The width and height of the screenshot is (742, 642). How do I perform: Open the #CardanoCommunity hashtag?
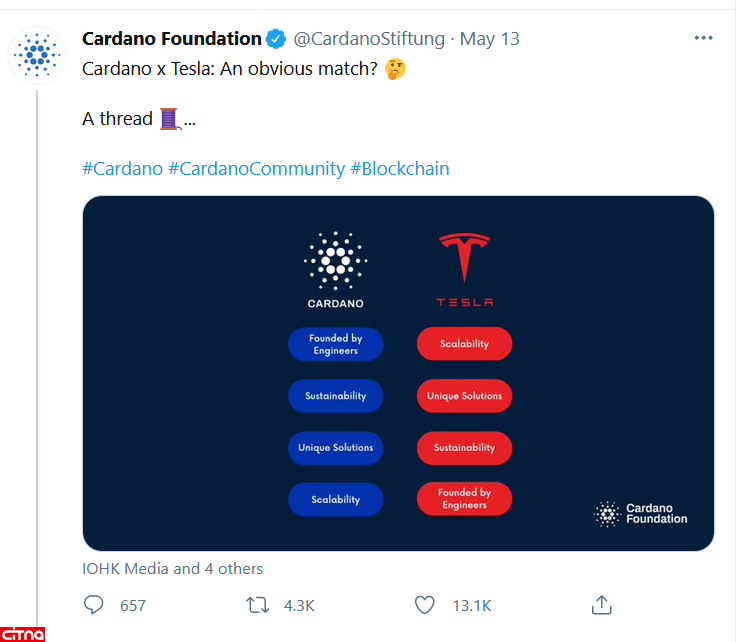256,168
